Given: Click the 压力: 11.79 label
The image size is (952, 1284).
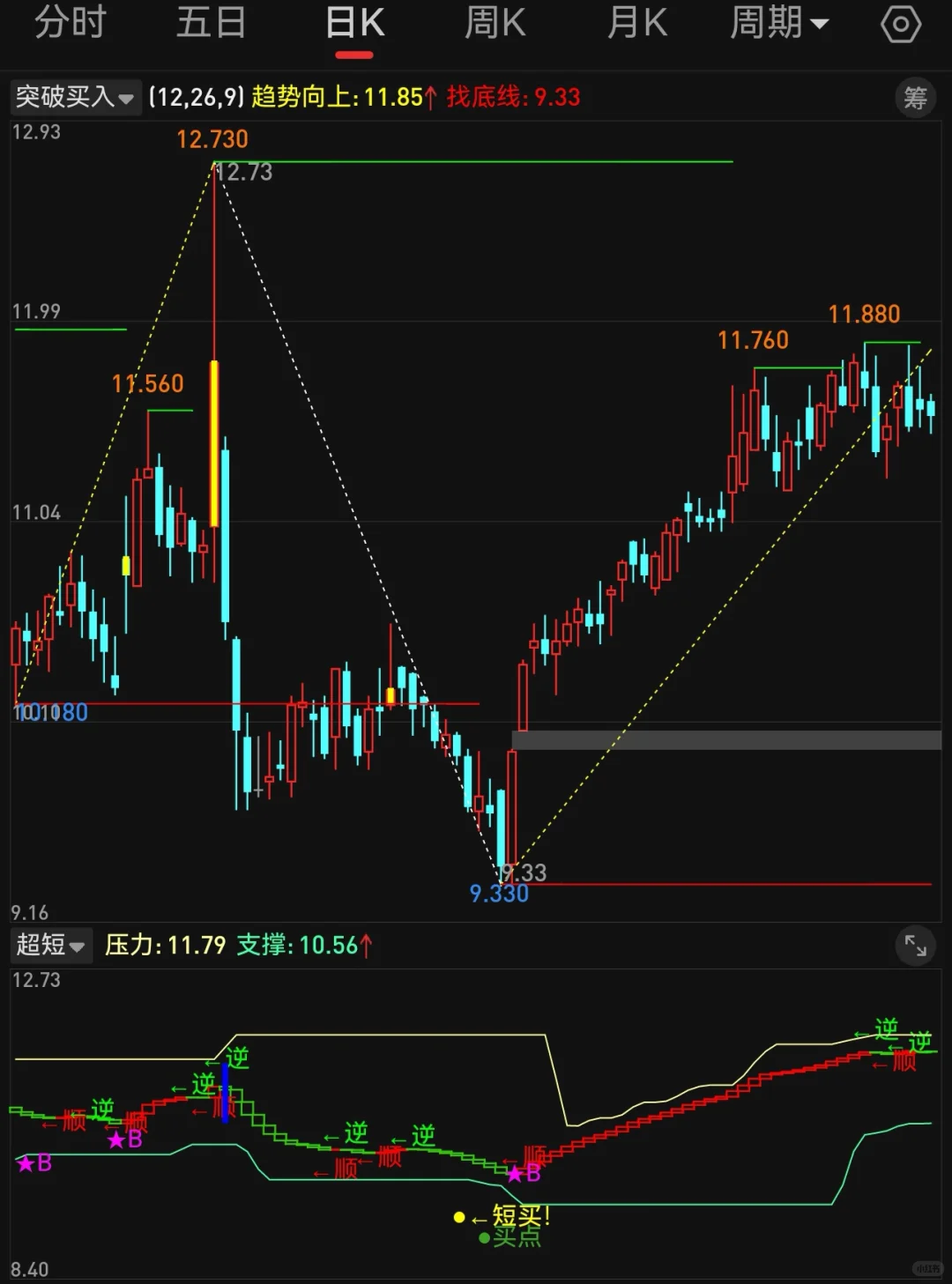Looking at the screenshot, I should (166, 946).
